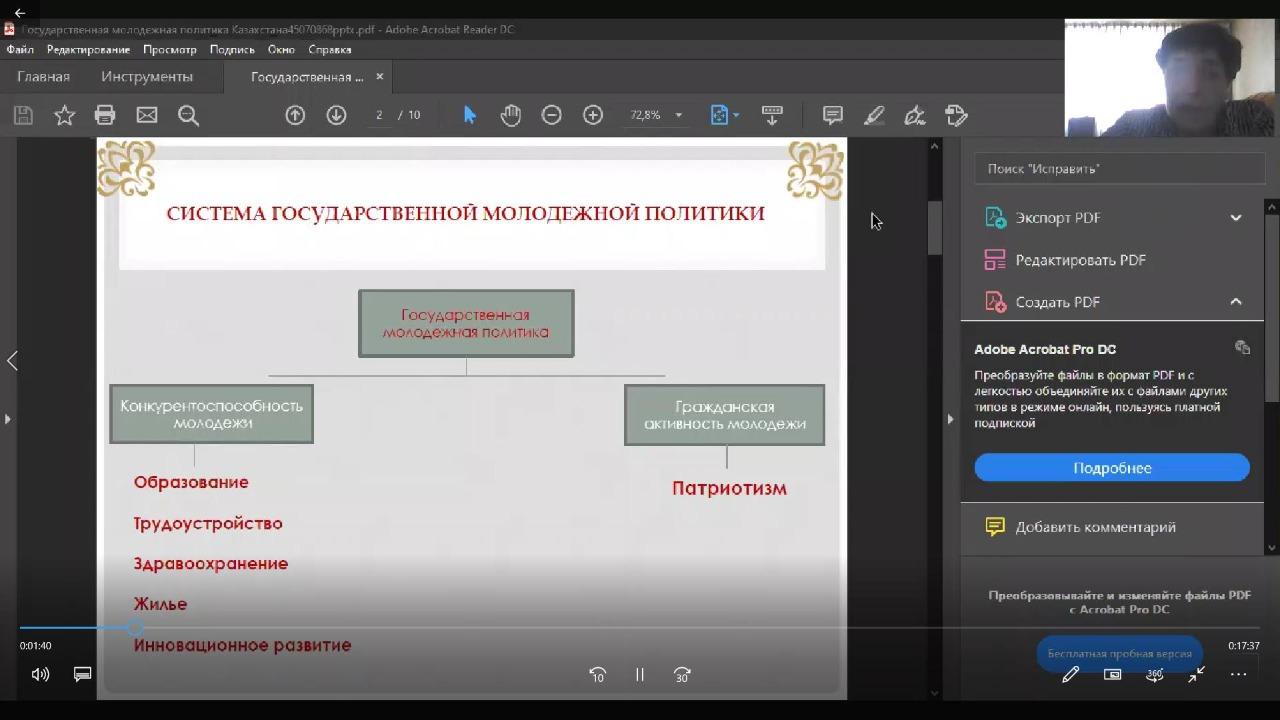Skip forward 30 seconds

(682, 675)
